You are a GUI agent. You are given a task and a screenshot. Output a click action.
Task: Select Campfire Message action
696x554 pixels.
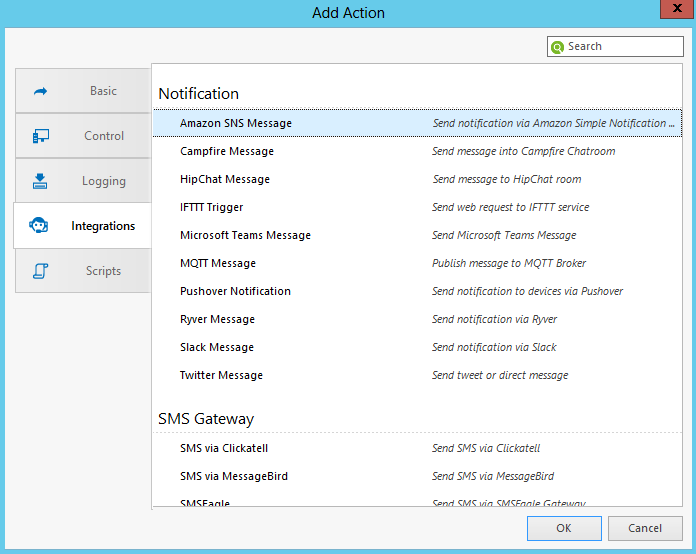[417, 151]
